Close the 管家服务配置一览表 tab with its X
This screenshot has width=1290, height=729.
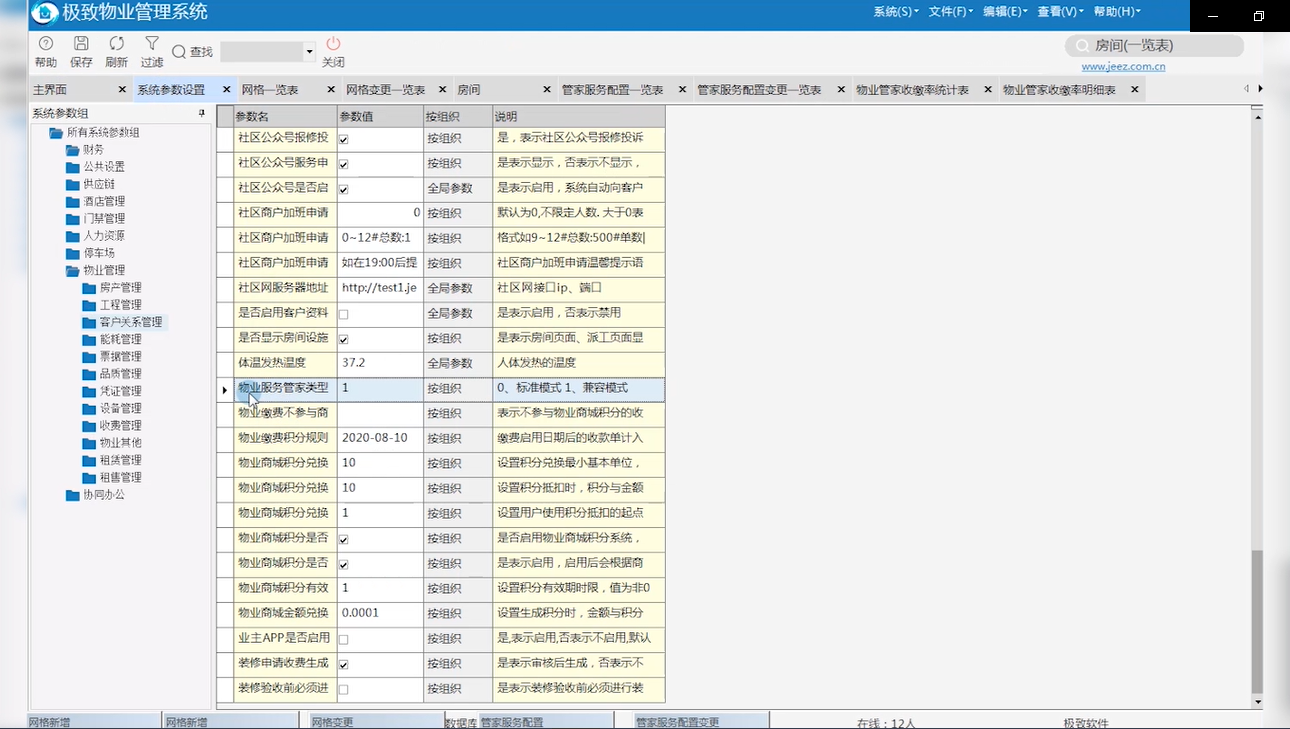point(682,90)
